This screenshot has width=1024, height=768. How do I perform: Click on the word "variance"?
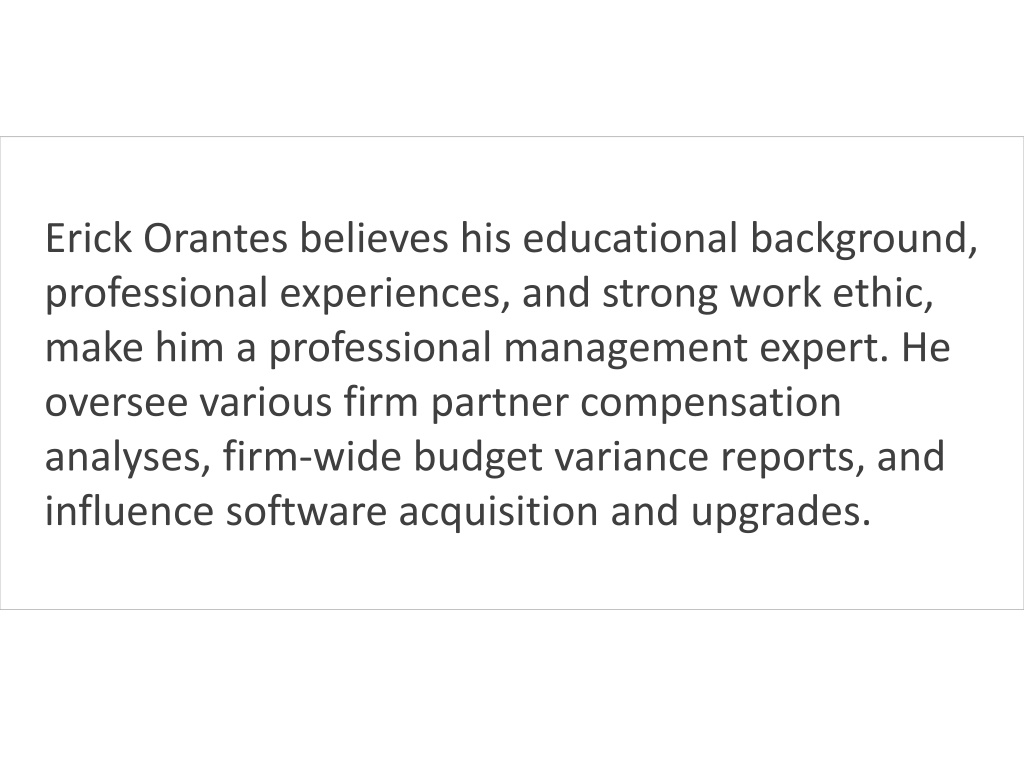coord(631,456)
